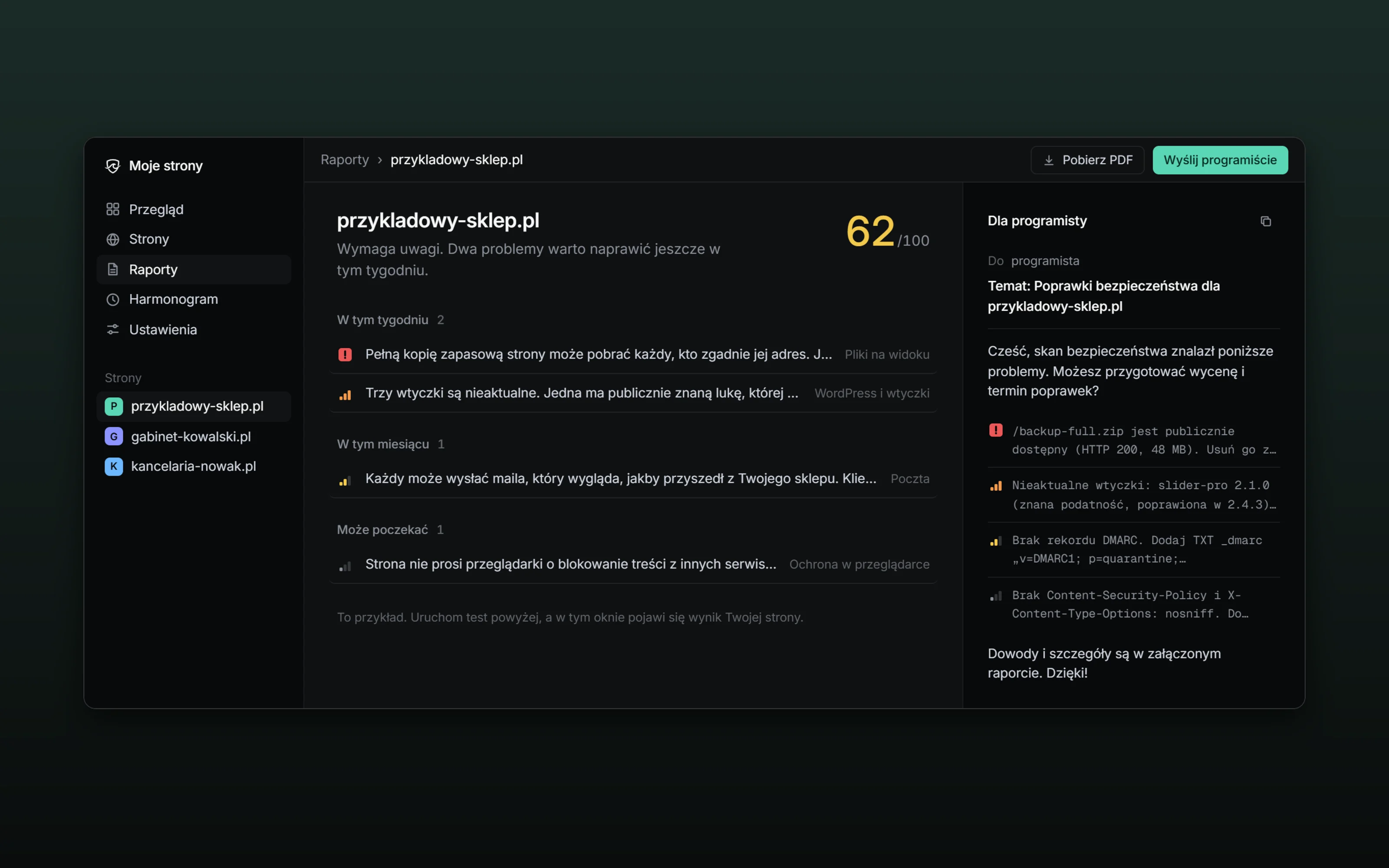Click the download icon in Pobierz PDF
Viewport: 1389px width, 868px height.
point(1049,160)
